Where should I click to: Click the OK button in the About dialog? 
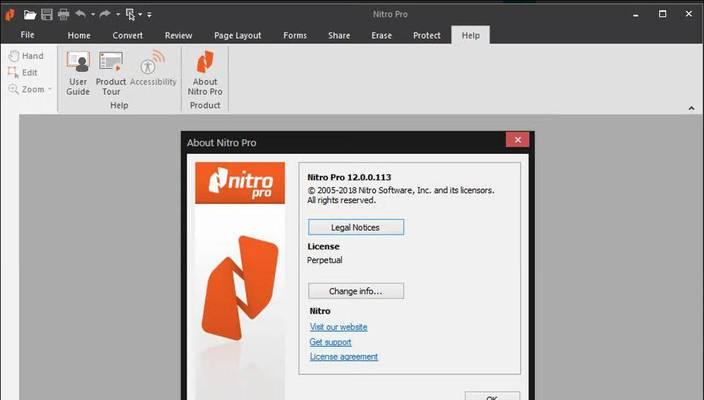pyautogui.click(x=492, y=396)
